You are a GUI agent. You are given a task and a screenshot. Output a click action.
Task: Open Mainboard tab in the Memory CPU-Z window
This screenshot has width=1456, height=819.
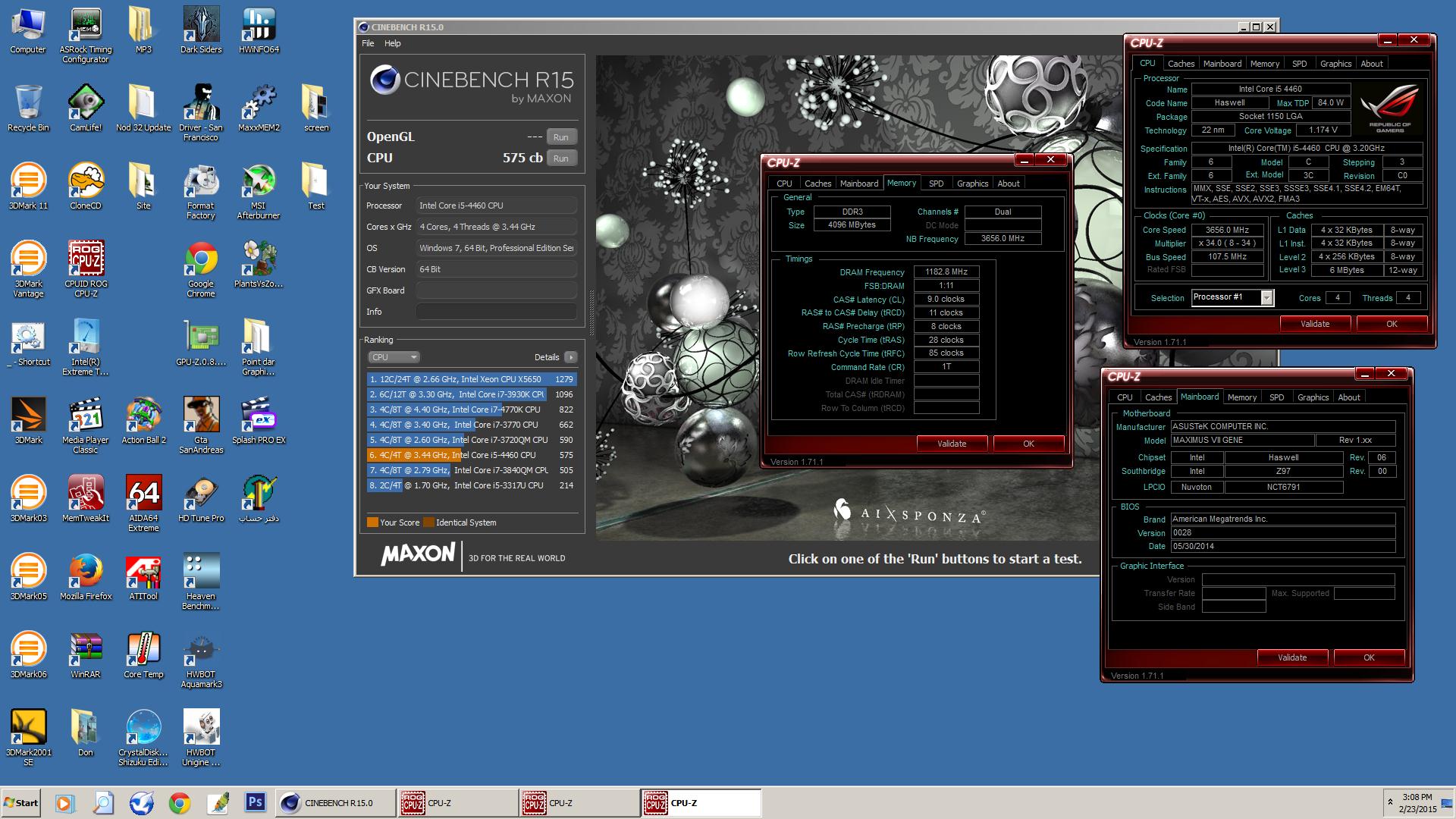tap(859, 184)
